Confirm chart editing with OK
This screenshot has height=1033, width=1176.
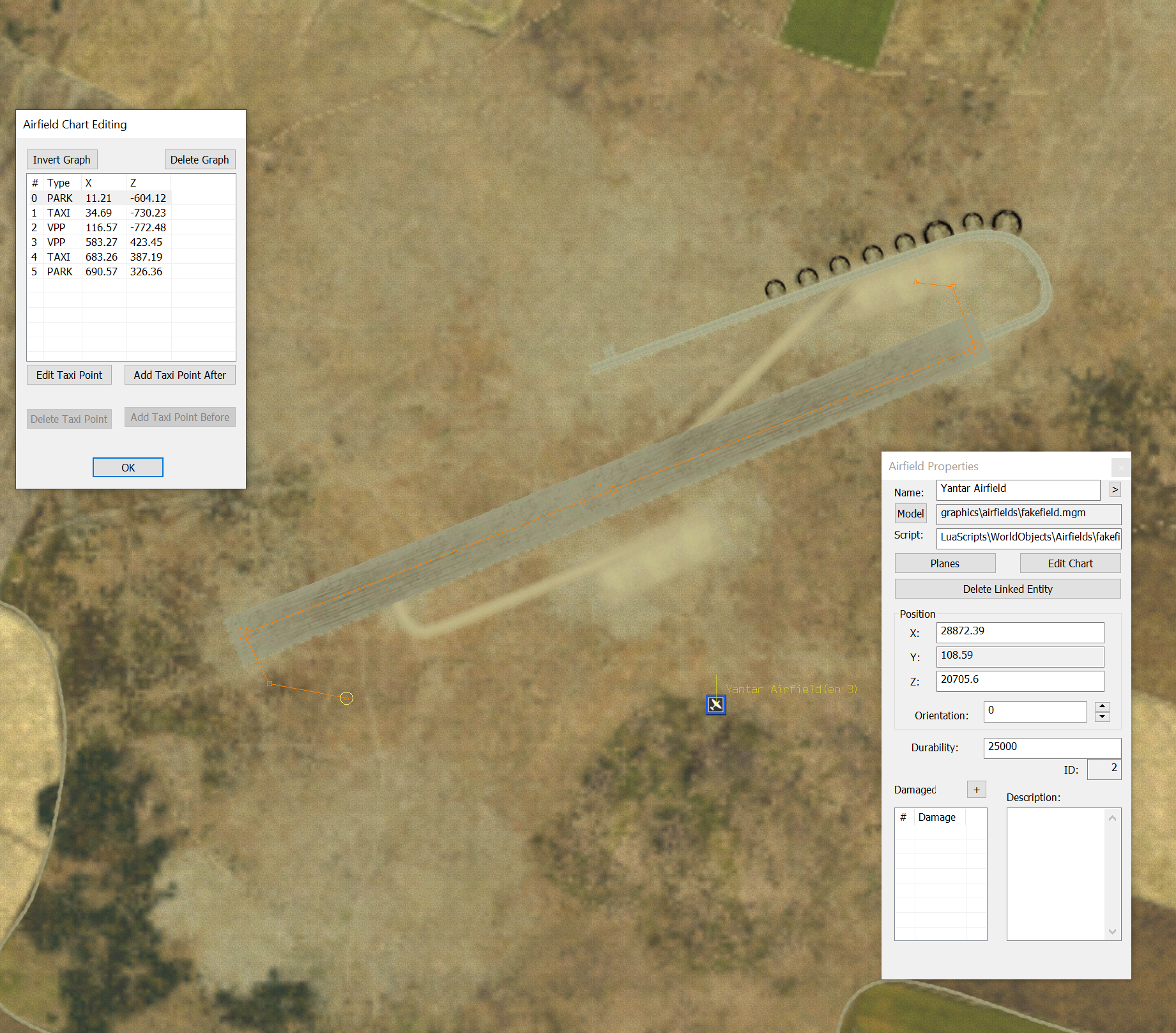point(128,468)
